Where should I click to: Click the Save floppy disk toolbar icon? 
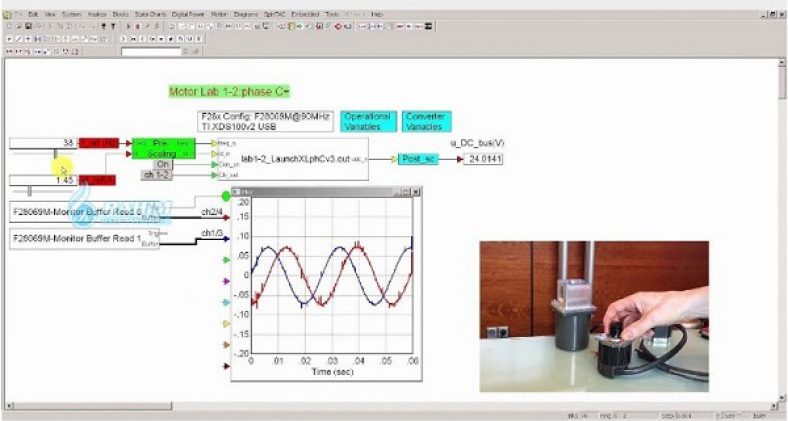(x=28, y=26)
